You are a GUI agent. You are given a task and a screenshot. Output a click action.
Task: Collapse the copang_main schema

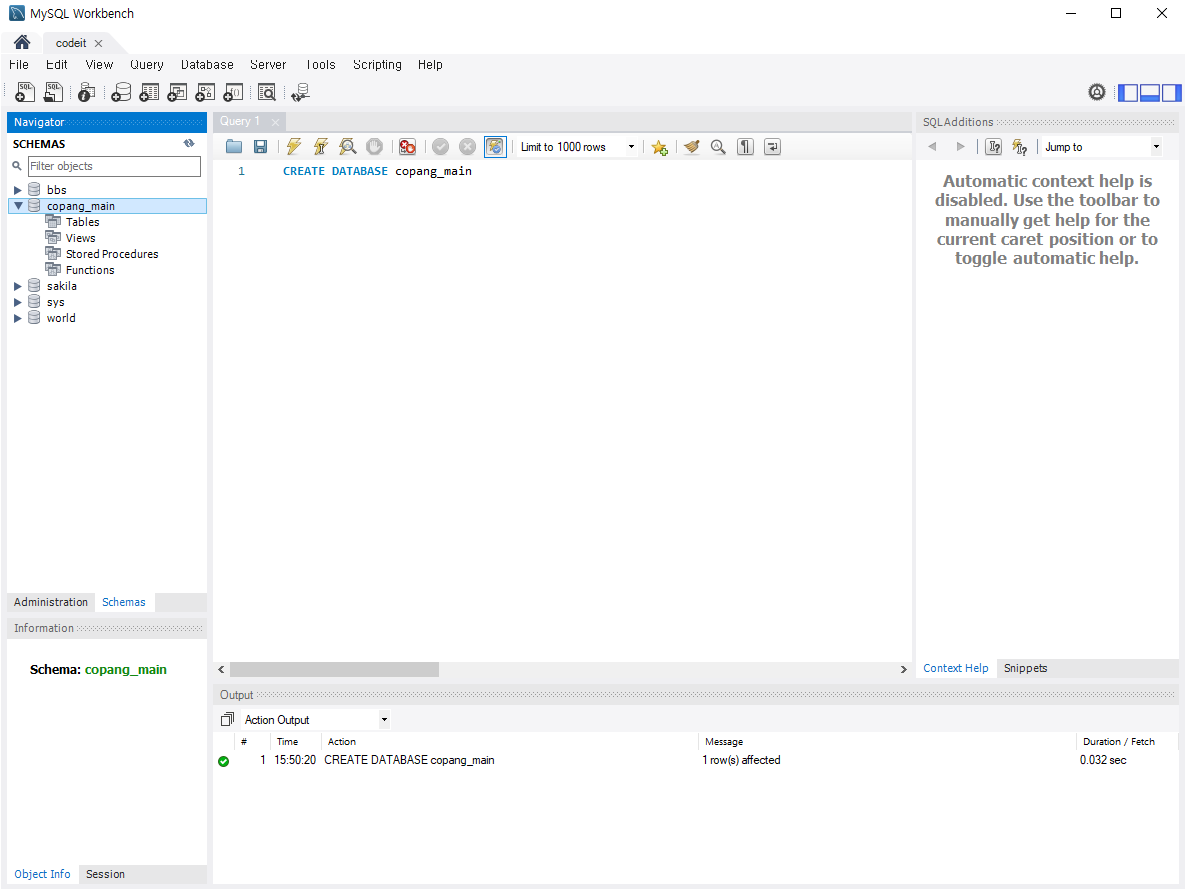point(18,206)
